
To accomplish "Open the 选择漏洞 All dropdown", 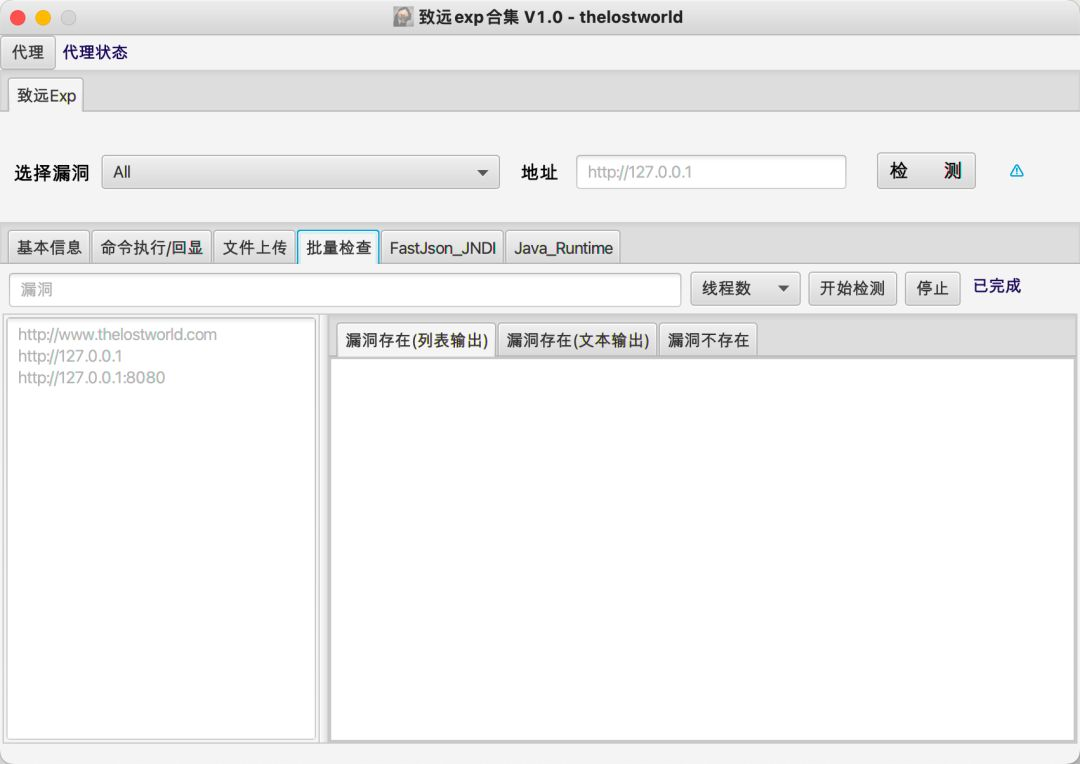I will coord(300,172).
